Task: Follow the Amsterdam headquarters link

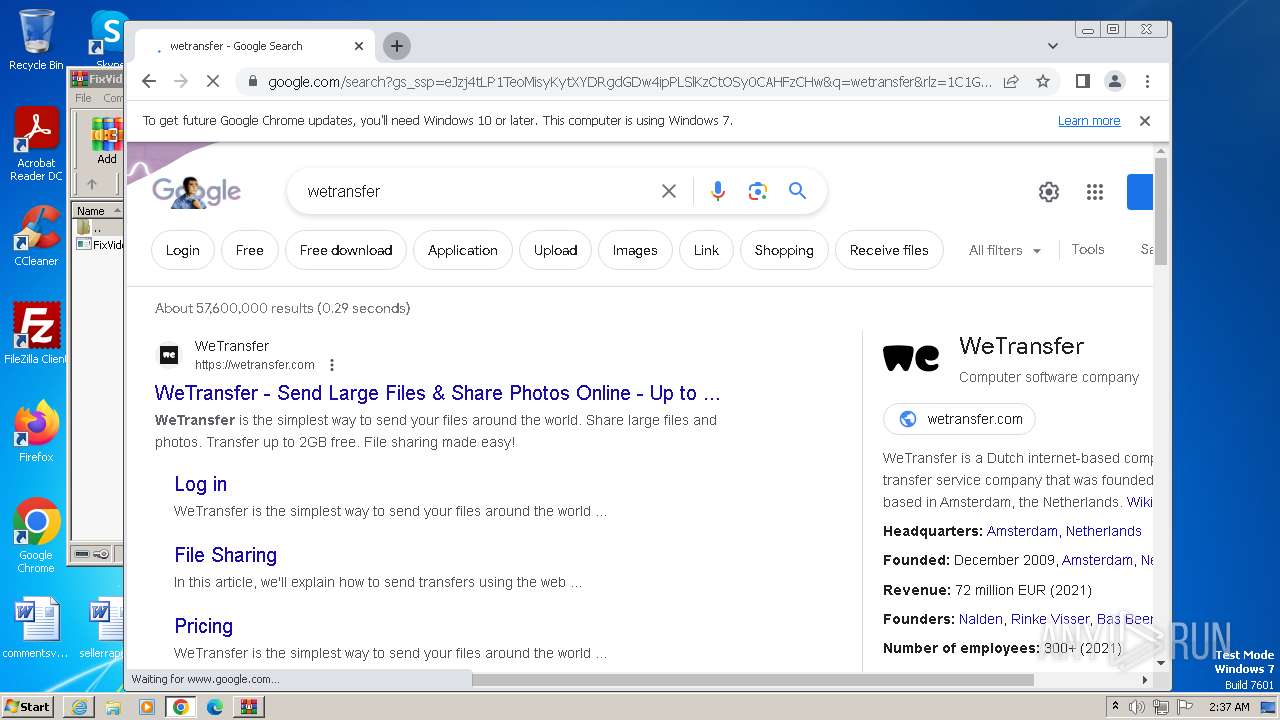Action: (1022, 531)
